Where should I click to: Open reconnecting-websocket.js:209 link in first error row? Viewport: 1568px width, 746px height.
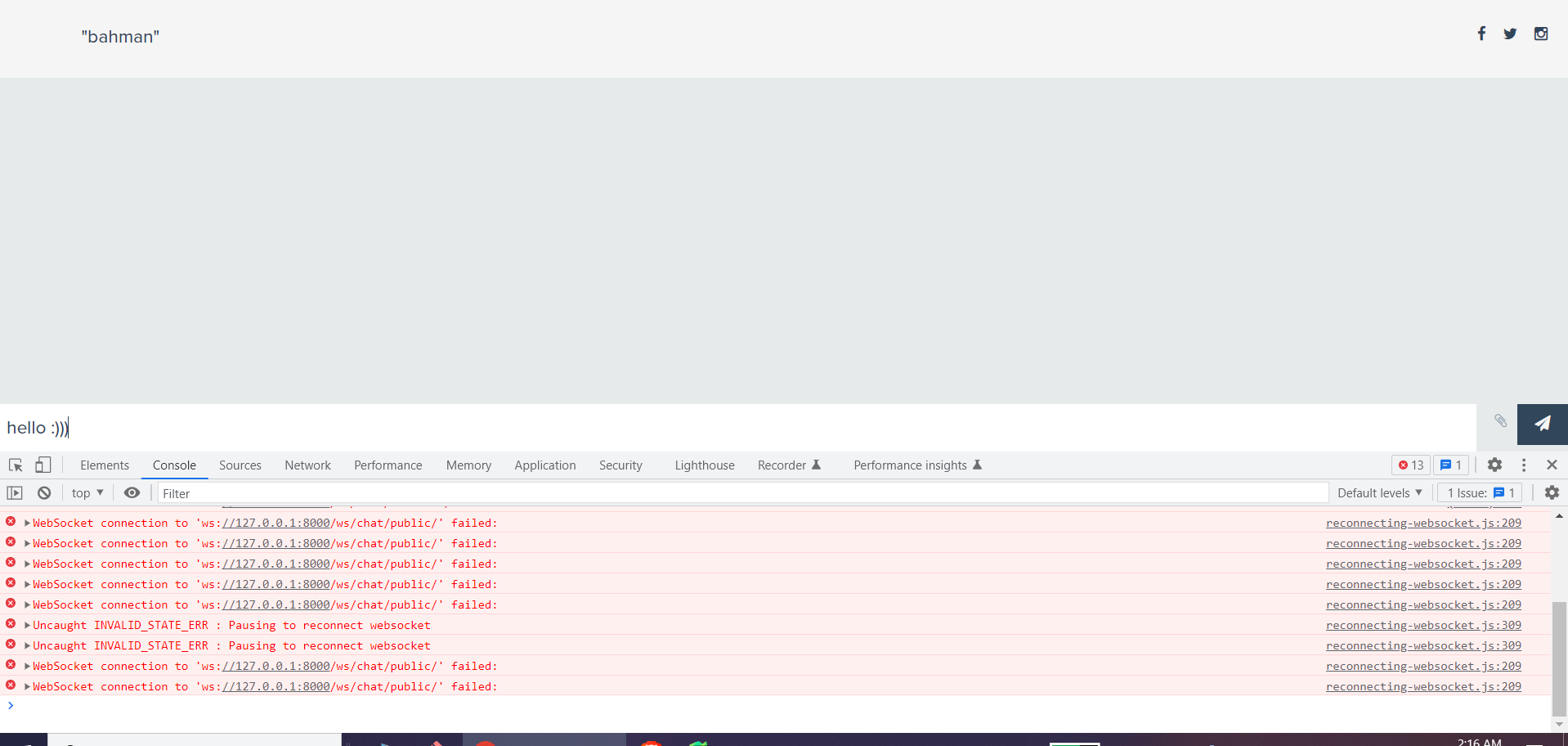pos(1423,523)
